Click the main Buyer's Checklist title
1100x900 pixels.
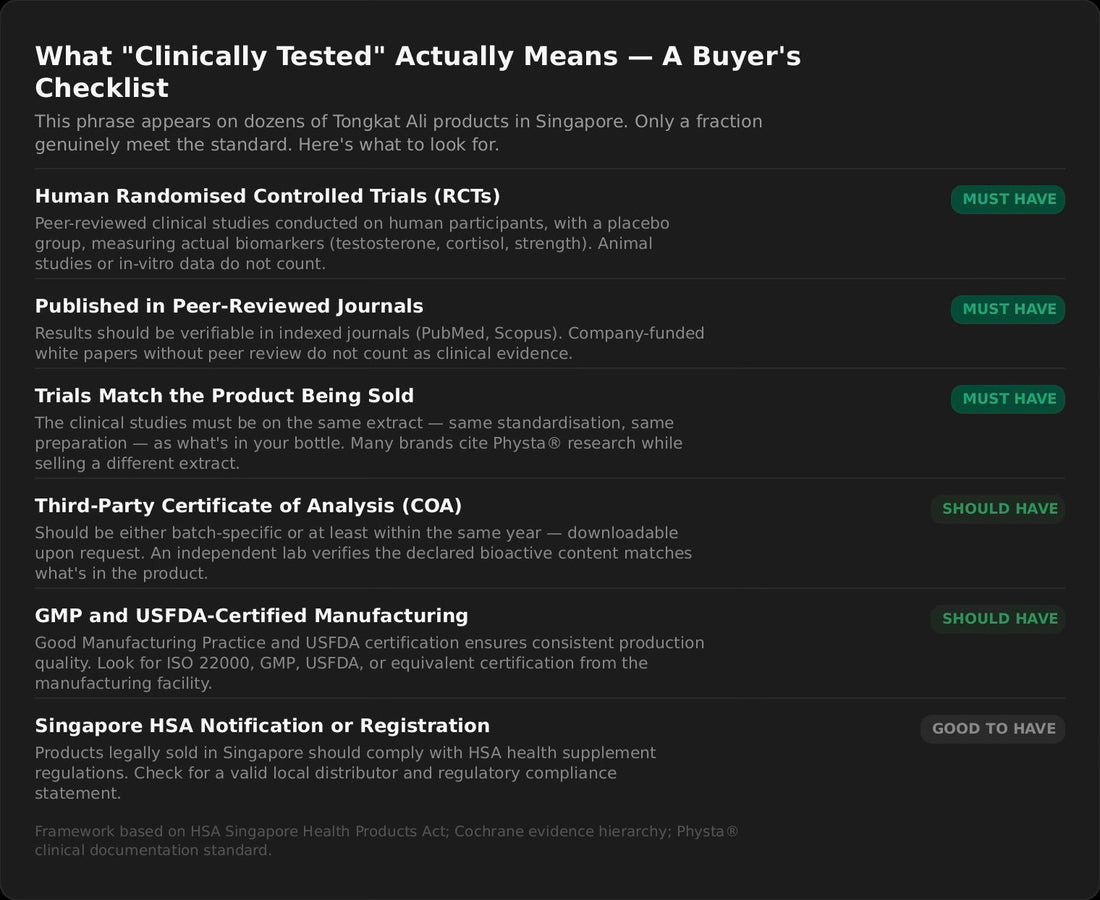click(417, 72)
